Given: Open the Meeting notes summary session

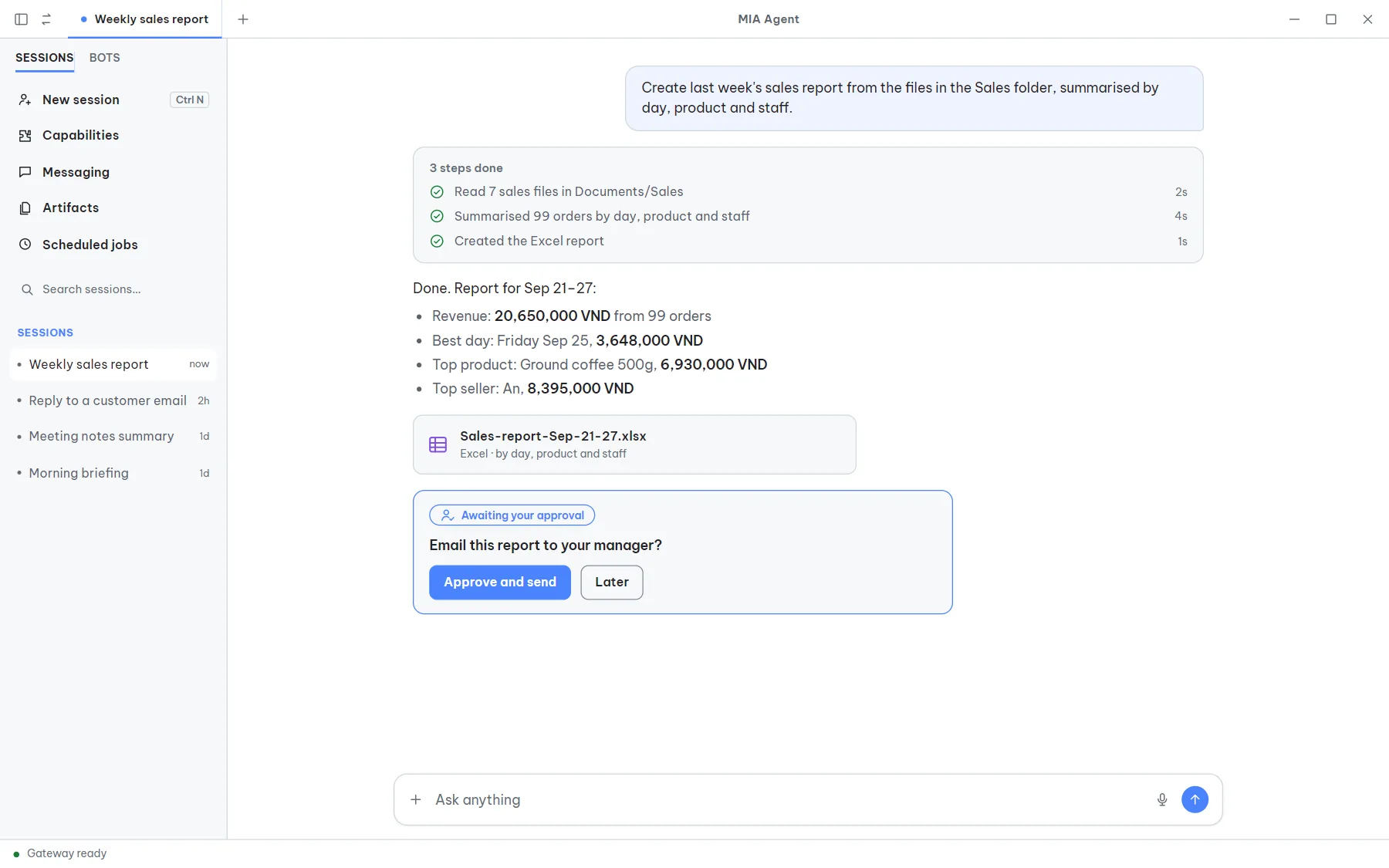Looking at the screenshot, I should click(x=113, y=437).
